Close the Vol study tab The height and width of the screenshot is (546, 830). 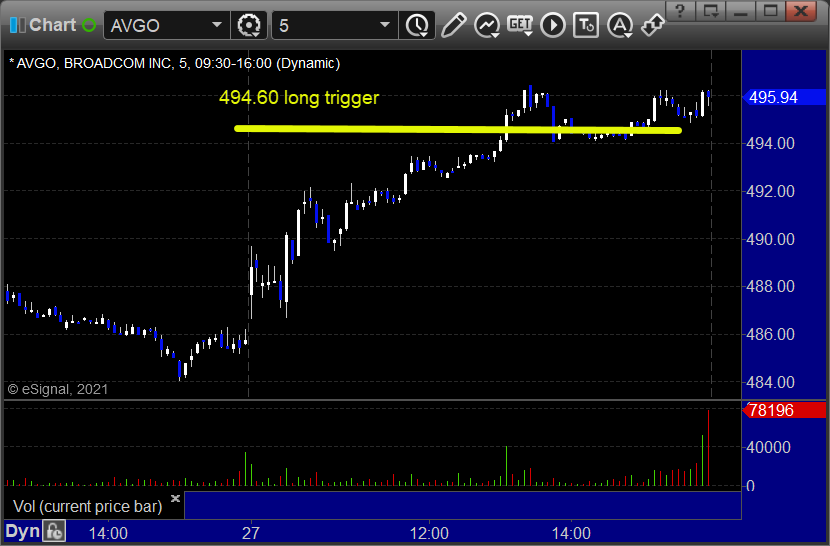(x=175, y=498)
